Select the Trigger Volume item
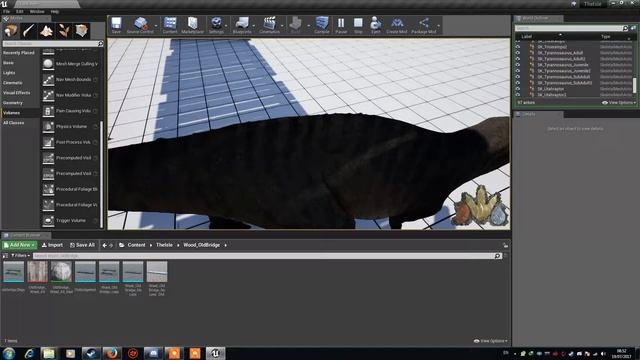The height and width of the screenshot is (360, 640). [70, 220]
